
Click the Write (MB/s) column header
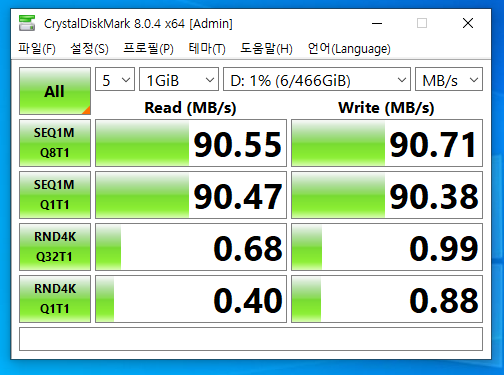coord(386,108)
